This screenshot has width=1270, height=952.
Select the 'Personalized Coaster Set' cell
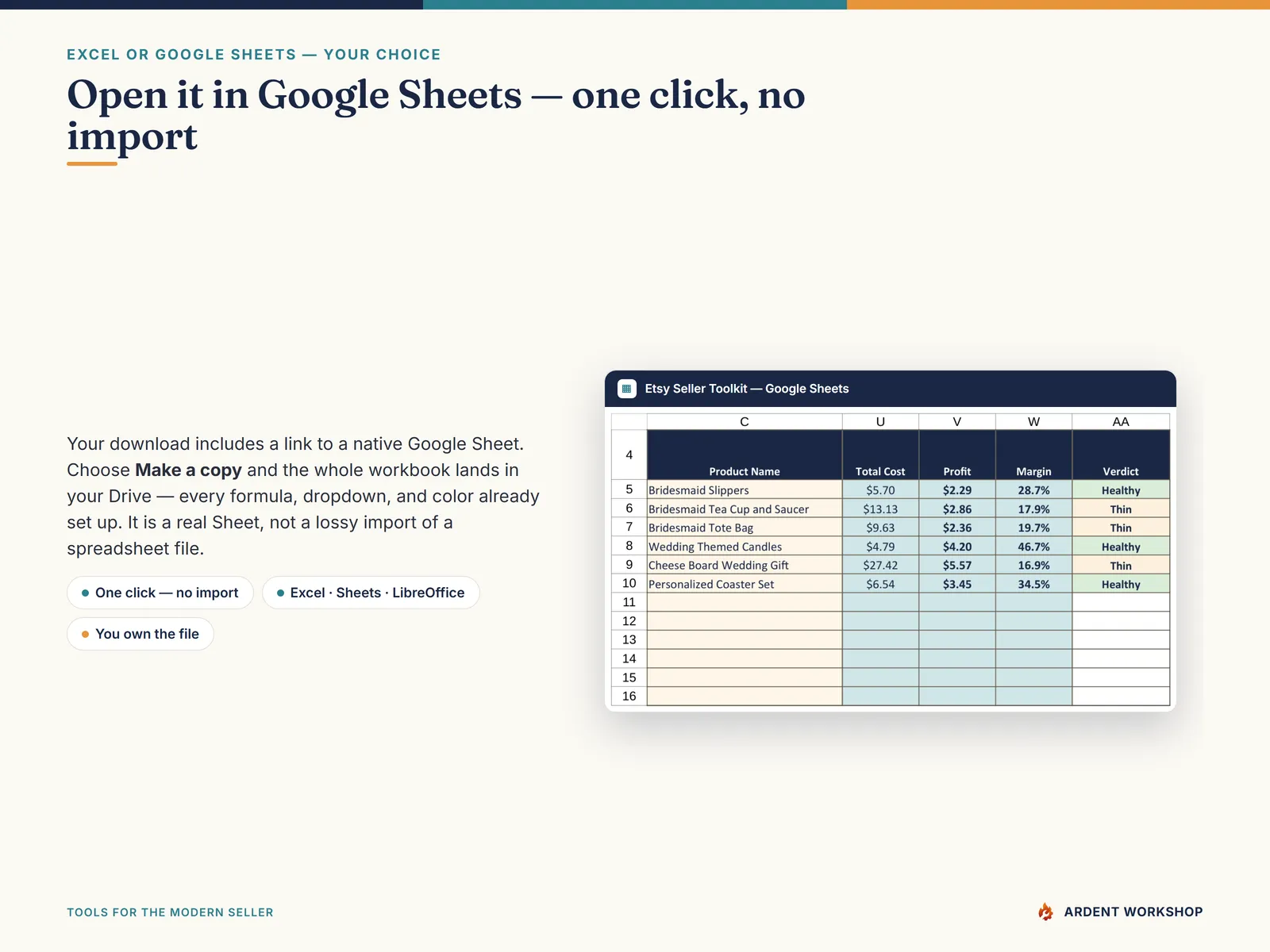pyautogui.click(x=745, y=584)
